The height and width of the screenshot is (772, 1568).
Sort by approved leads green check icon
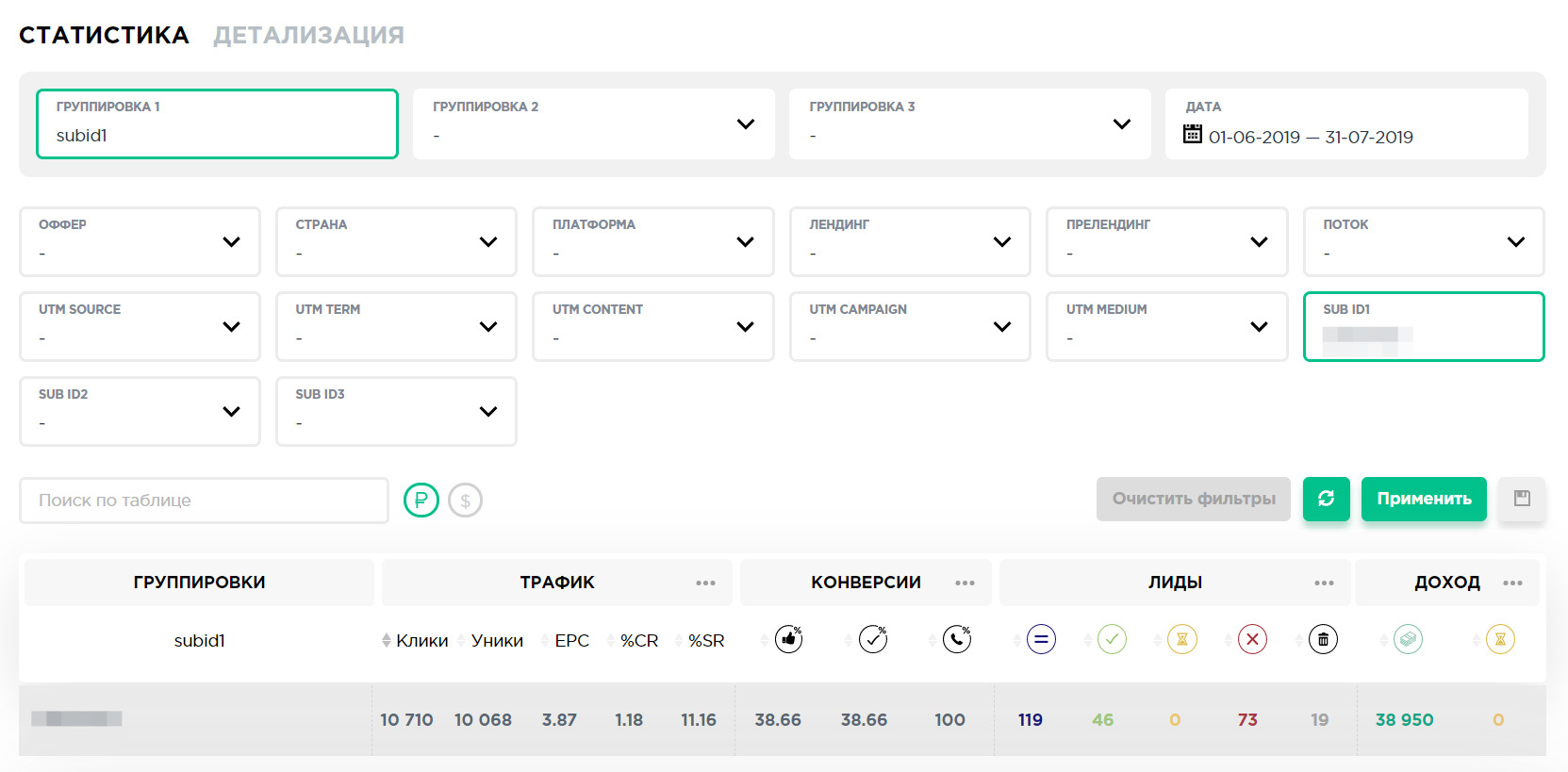click(1112, 639)
